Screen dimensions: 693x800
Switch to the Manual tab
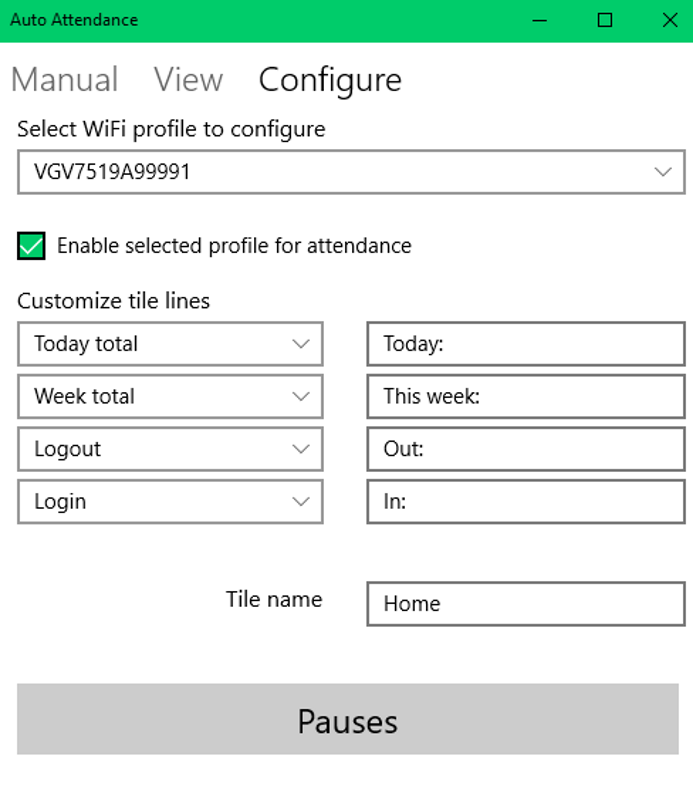pyautogui.click(x=64, y=80)
